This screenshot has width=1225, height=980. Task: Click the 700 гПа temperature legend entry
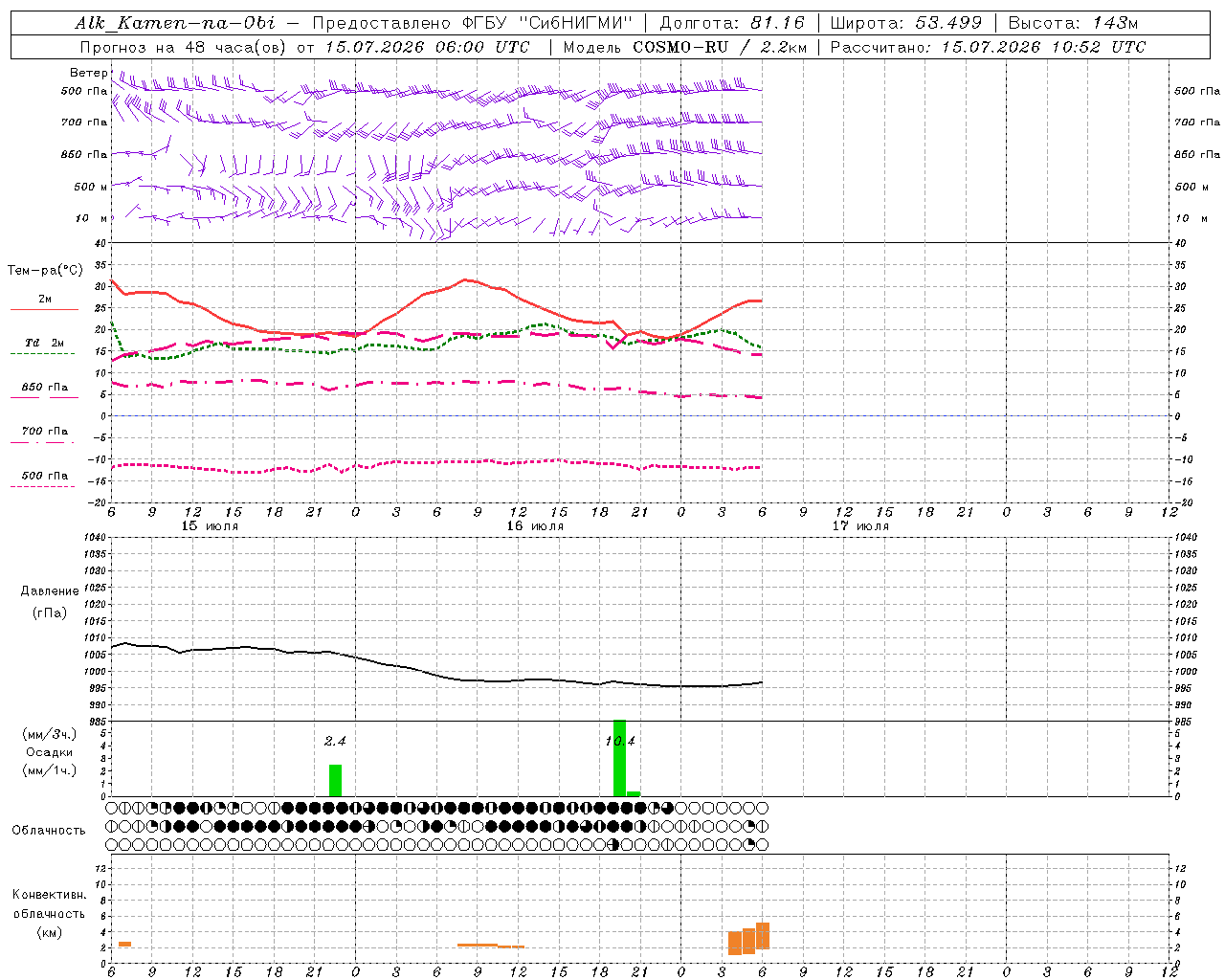pos(44,435)
